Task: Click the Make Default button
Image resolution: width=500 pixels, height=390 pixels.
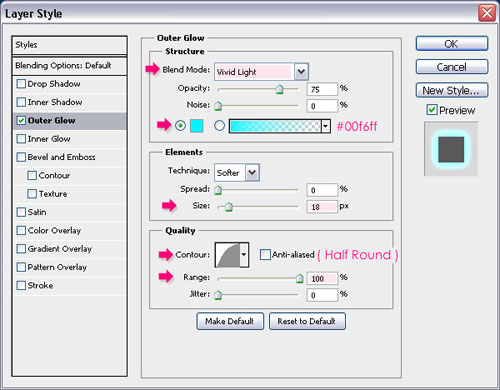Action: click(230, 321)
